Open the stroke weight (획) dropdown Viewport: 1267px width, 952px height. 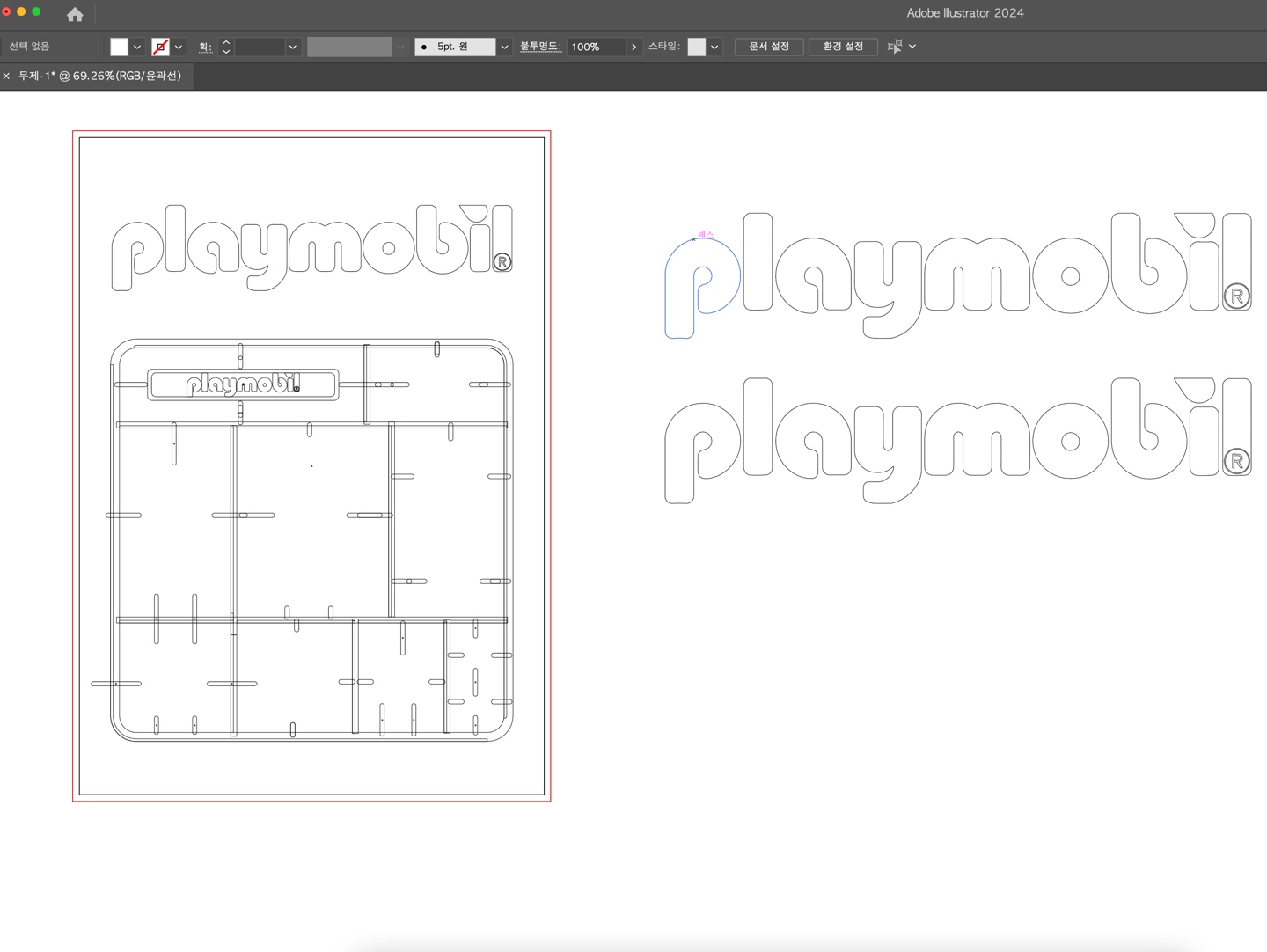pos(293,47)
